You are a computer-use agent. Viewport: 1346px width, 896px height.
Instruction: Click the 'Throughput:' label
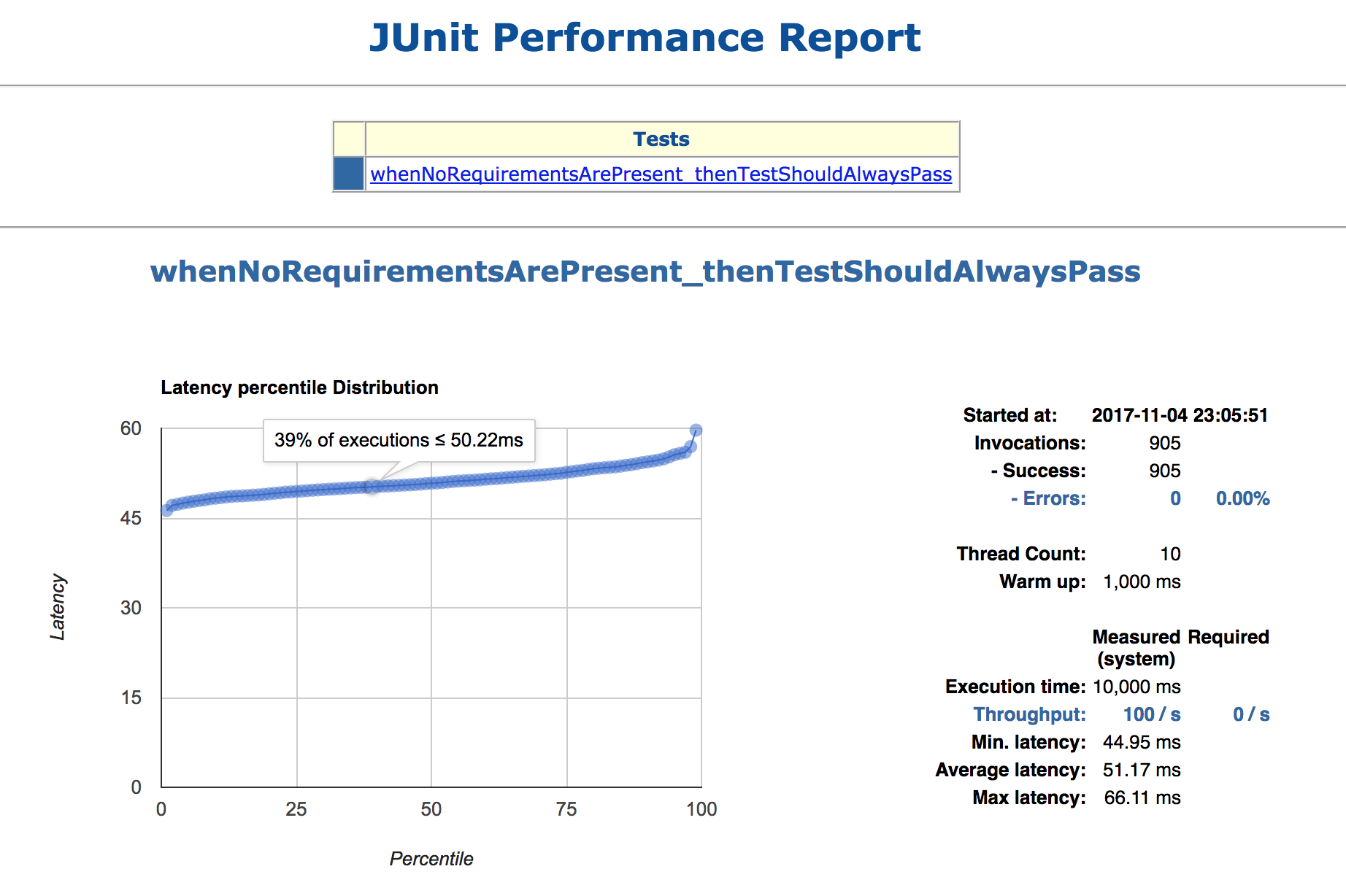pos(1029,714)
